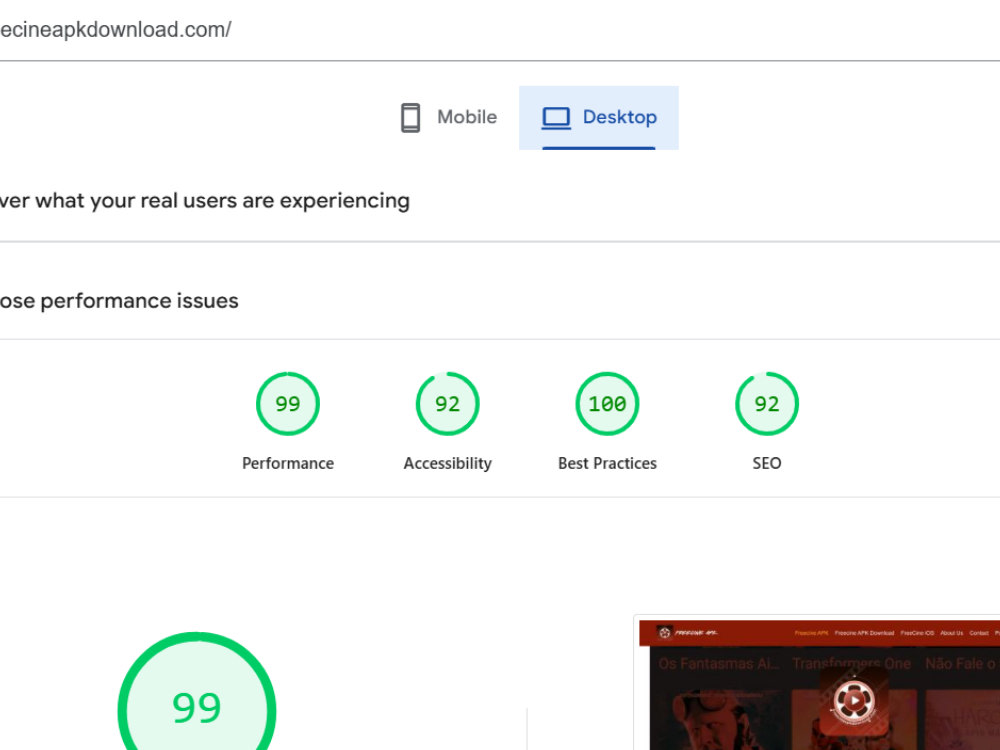This screenshot has width=1000, height=750.
Task: Open the SEO score gauge 92
Action: (767, 404)
